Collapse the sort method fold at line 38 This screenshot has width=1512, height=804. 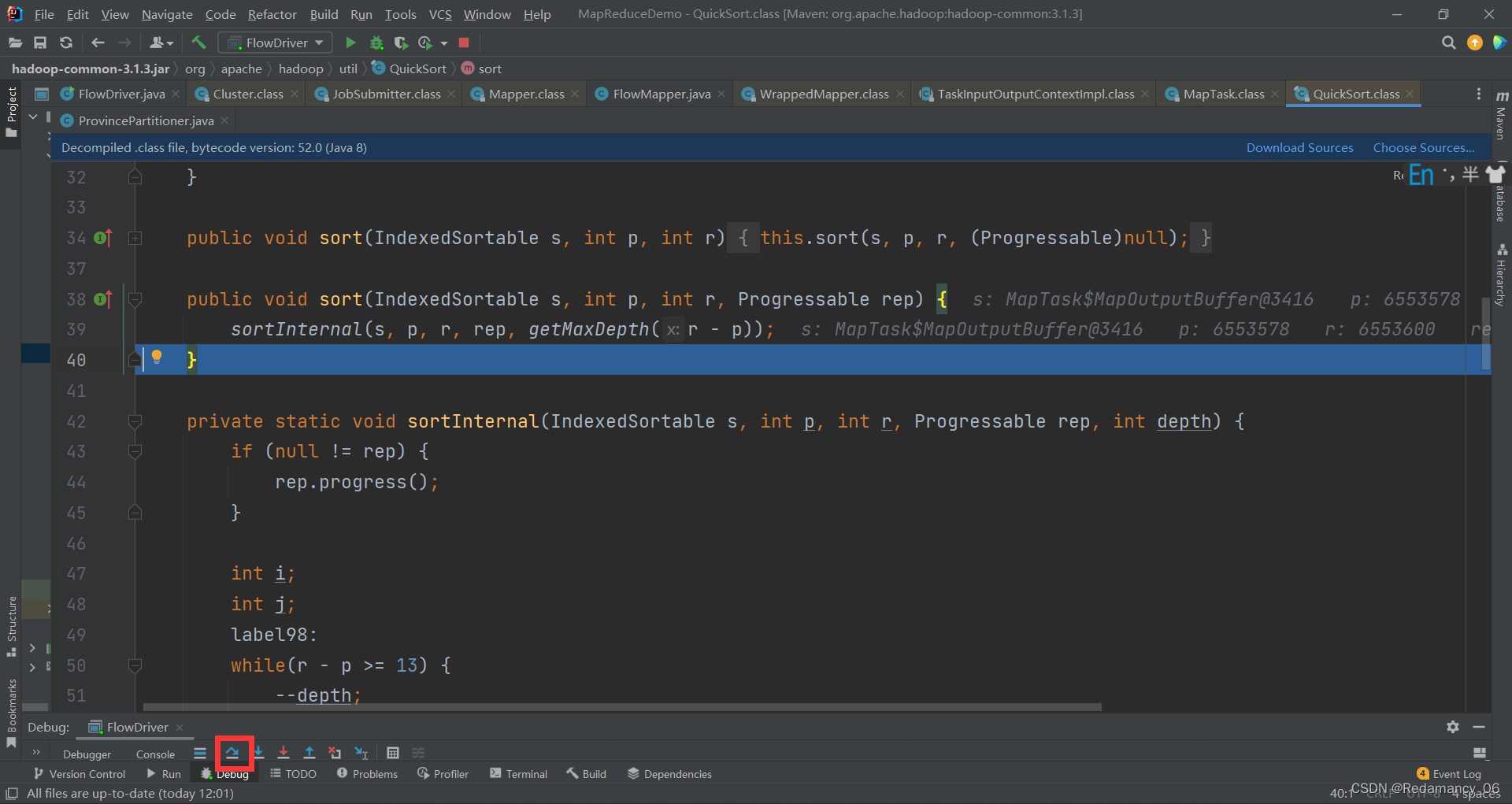click(135, 299)
